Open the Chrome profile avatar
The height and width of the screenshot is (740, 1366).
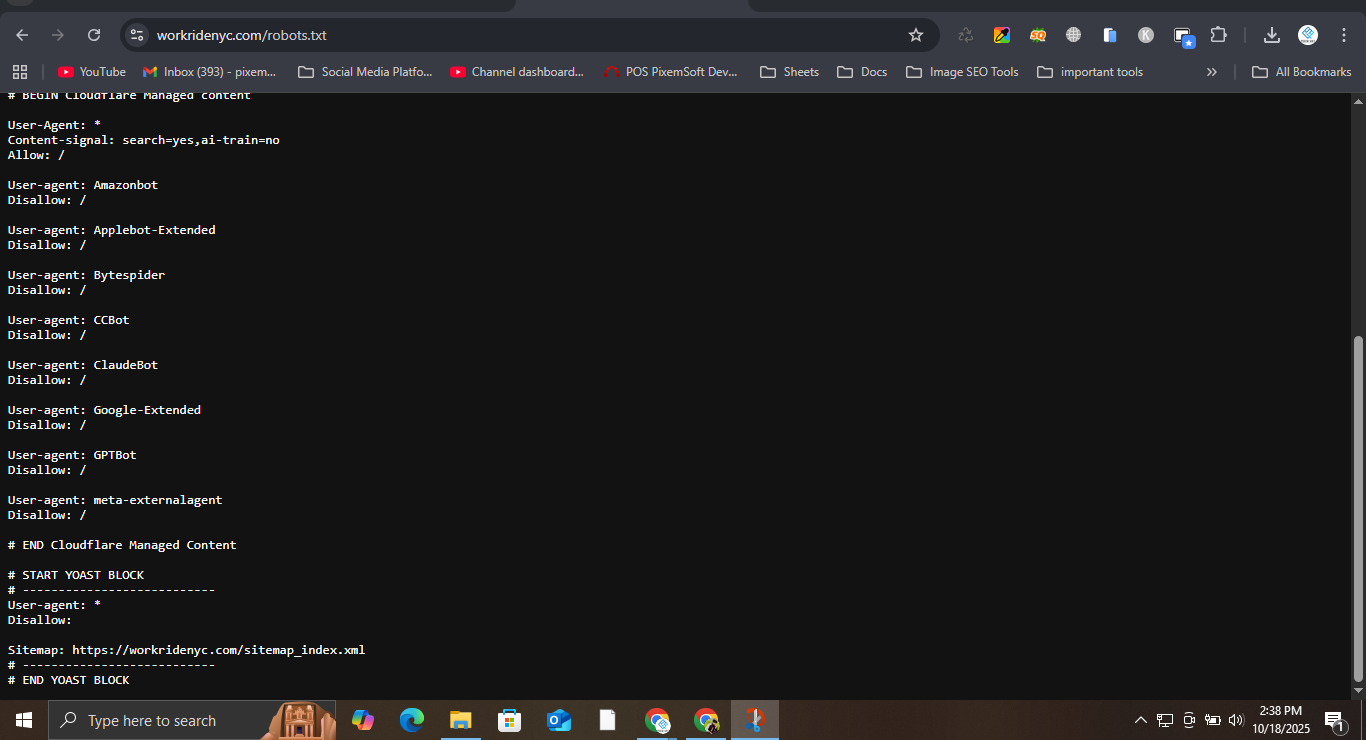[x=1307, y=35]
